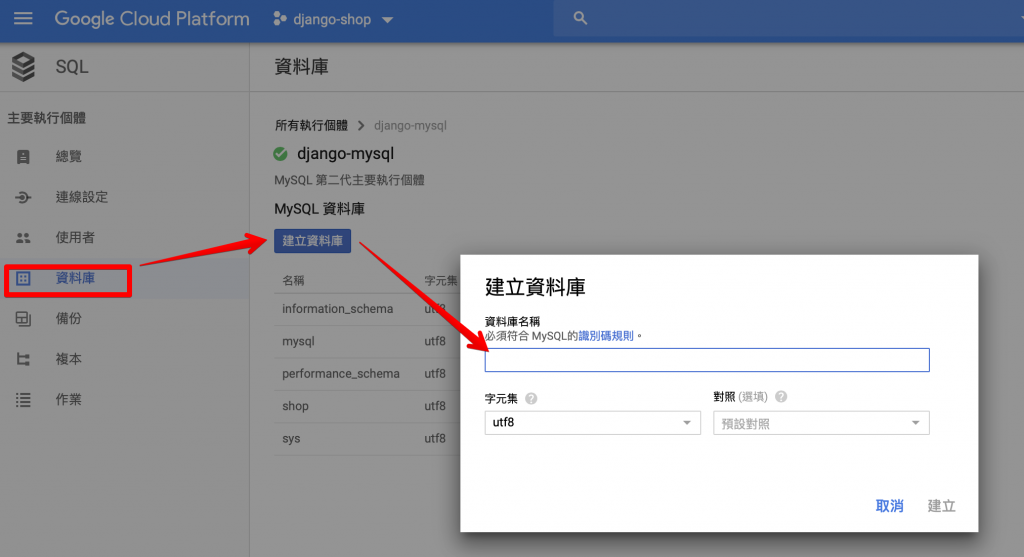This screenshot has width=1024, height=557.
Task: Click the 複本 replica icon
Action: [23, 359]
